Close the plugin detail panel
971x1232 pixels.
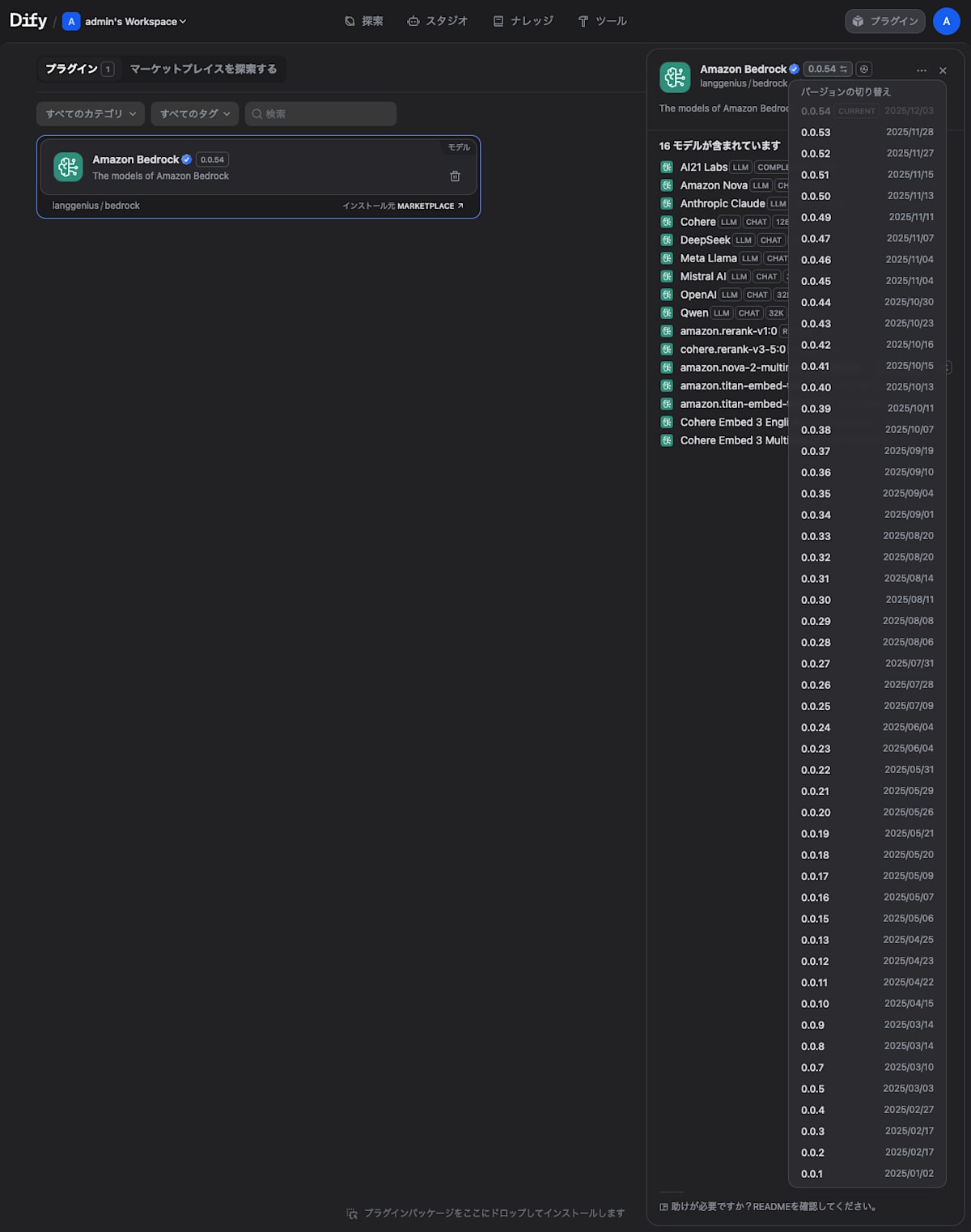[943, 70]
